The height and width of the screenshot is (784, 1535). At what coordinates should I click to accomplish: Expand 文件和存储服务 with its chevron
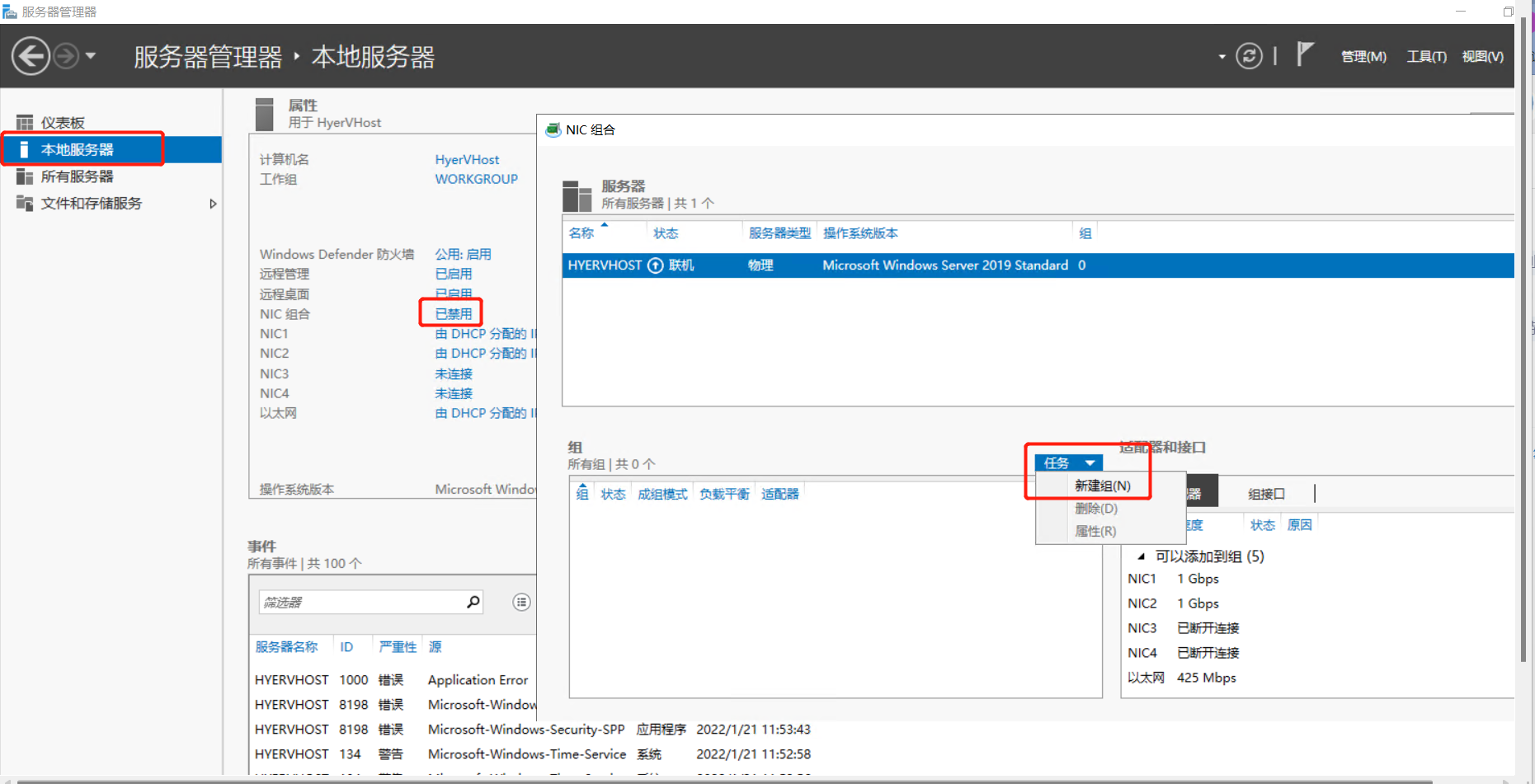213,203
